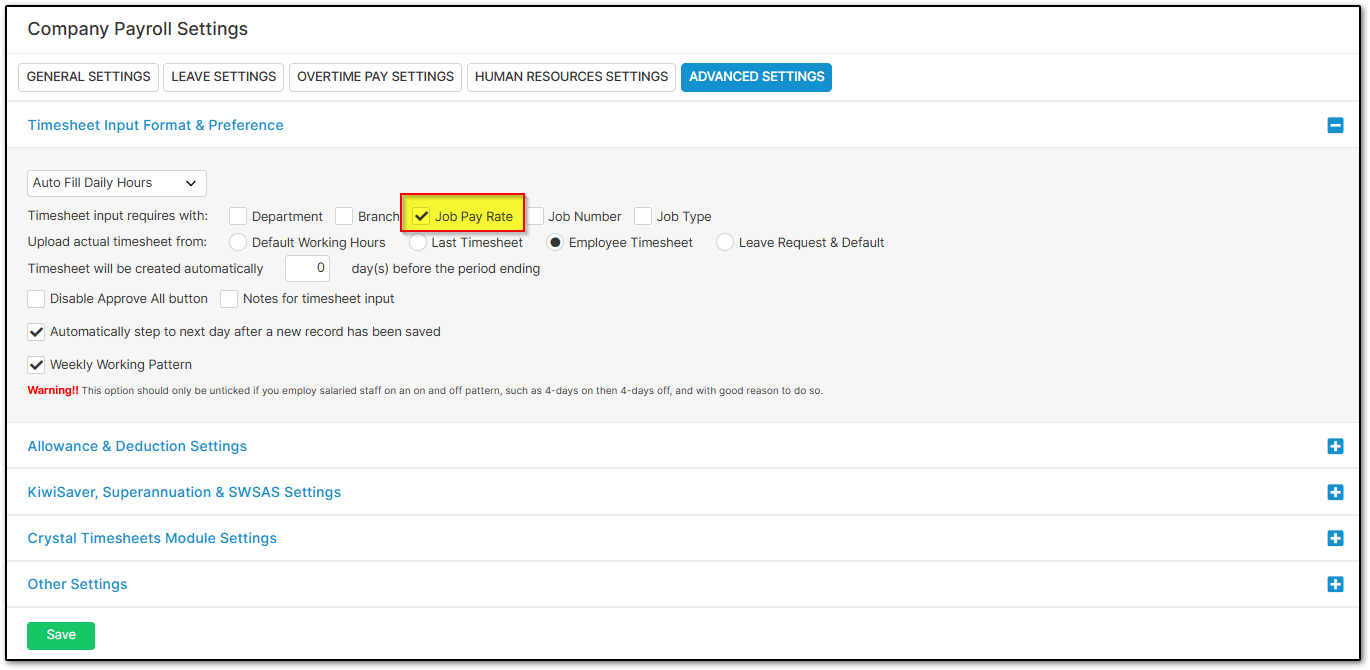Select Default Working Hours radio option

(238, 242)
